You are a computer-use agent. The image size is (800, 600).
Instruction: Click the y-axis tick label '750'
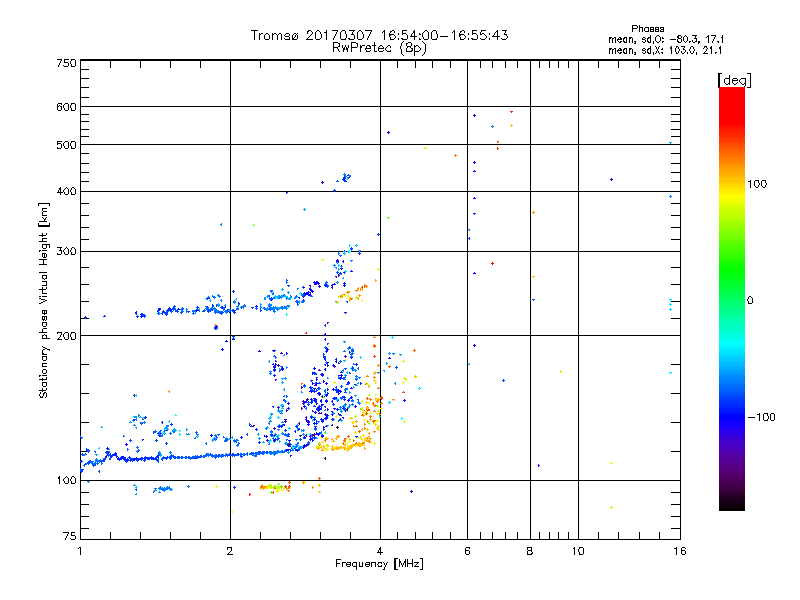pyautogui.click(x=66, y=63)
